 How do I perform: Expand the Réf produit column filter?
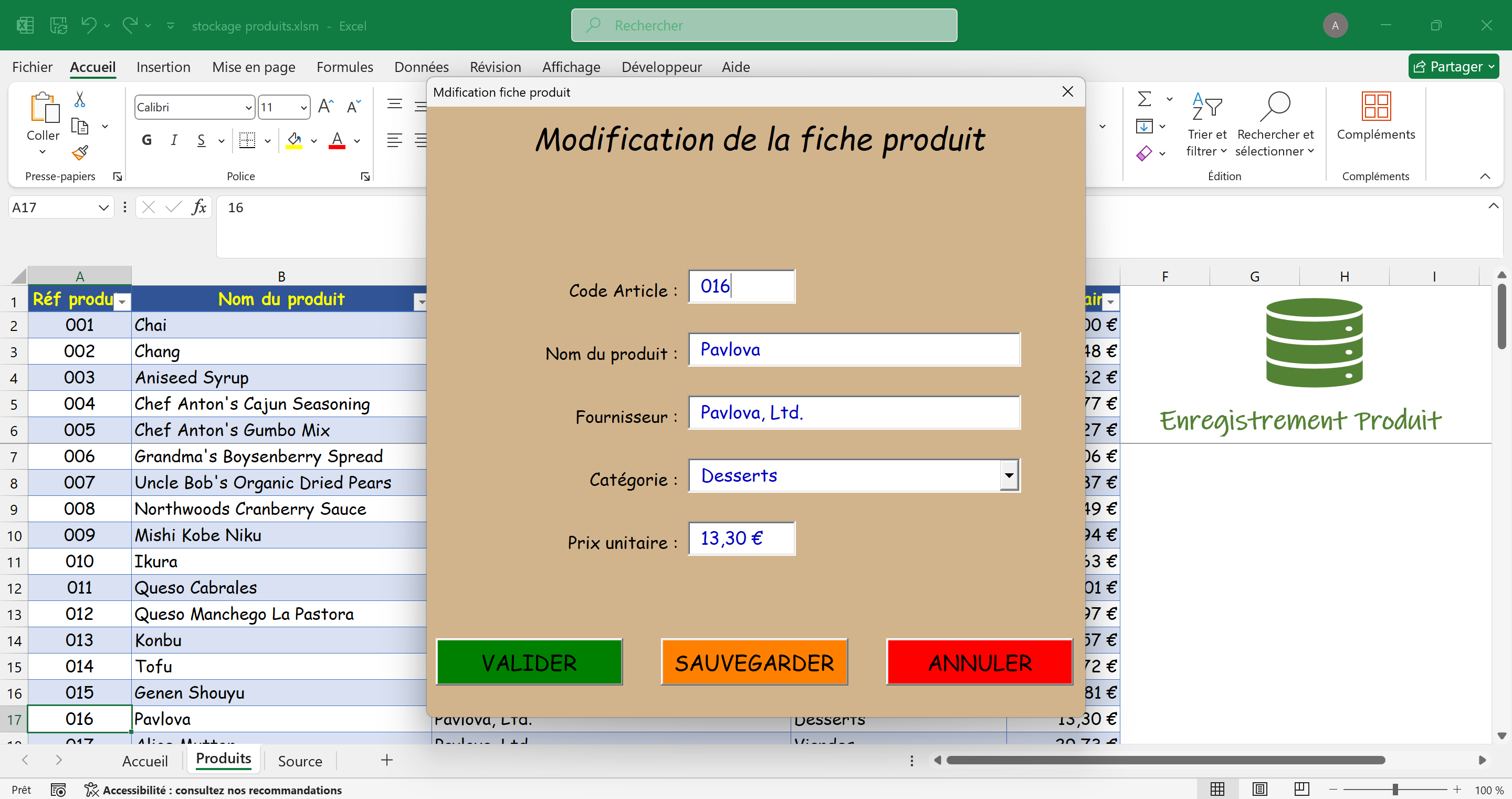pyautogui.click(x=122, y=302)
